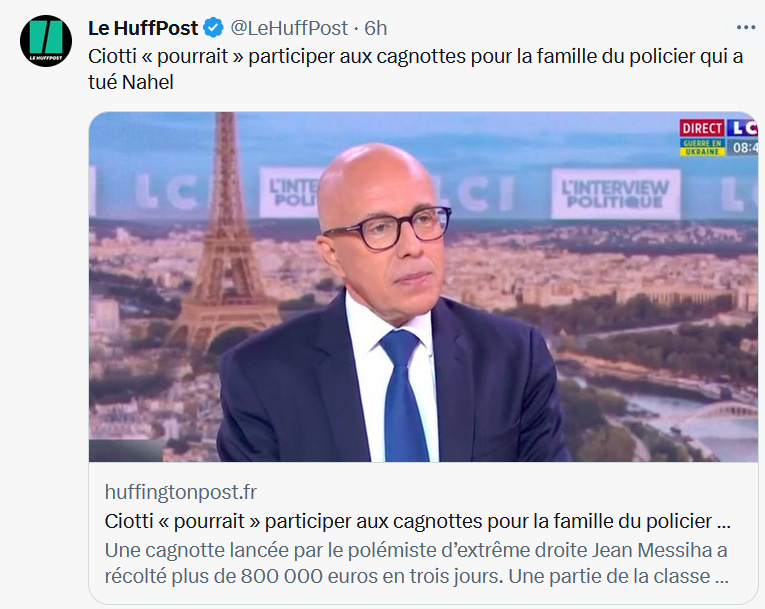Click the large LCI letters on the left backdrop
This screenshot has width=765, height=609.
(168, 192)
